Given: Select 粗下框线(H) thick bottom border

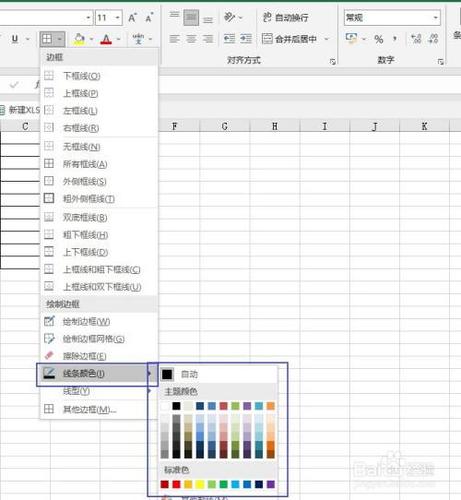Looking at the screenshot, I should click(x=99, y=235).
